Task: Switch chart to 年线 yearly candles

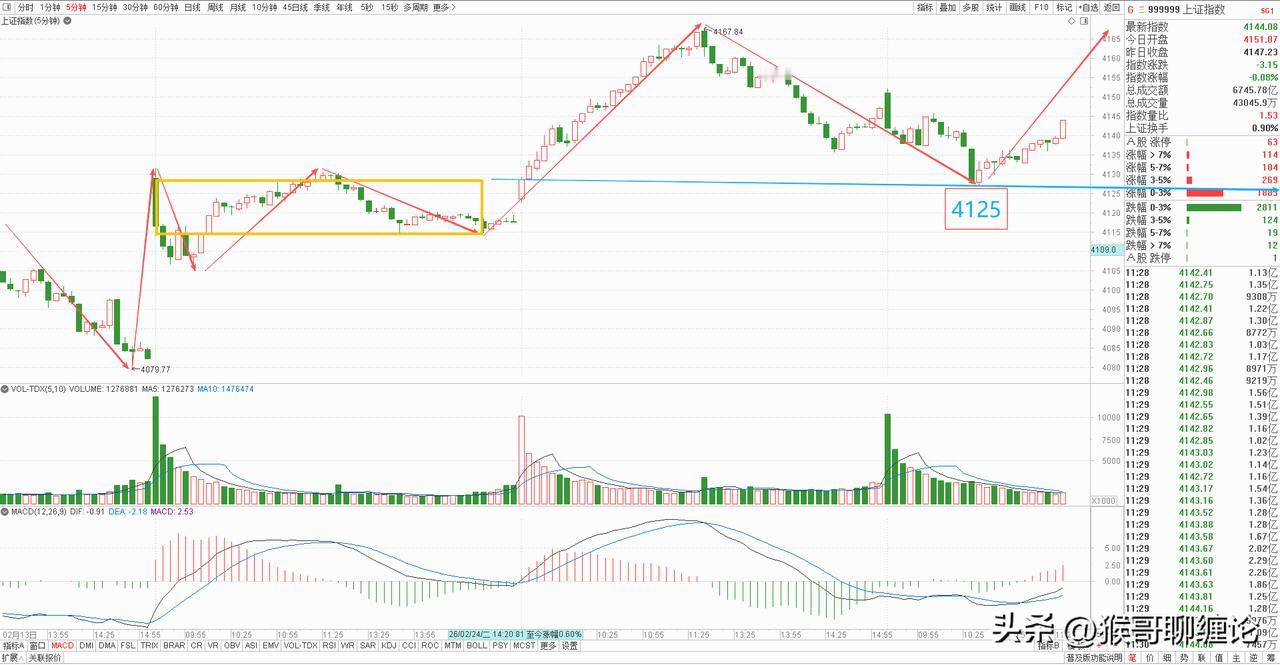Action: (344, 7)
